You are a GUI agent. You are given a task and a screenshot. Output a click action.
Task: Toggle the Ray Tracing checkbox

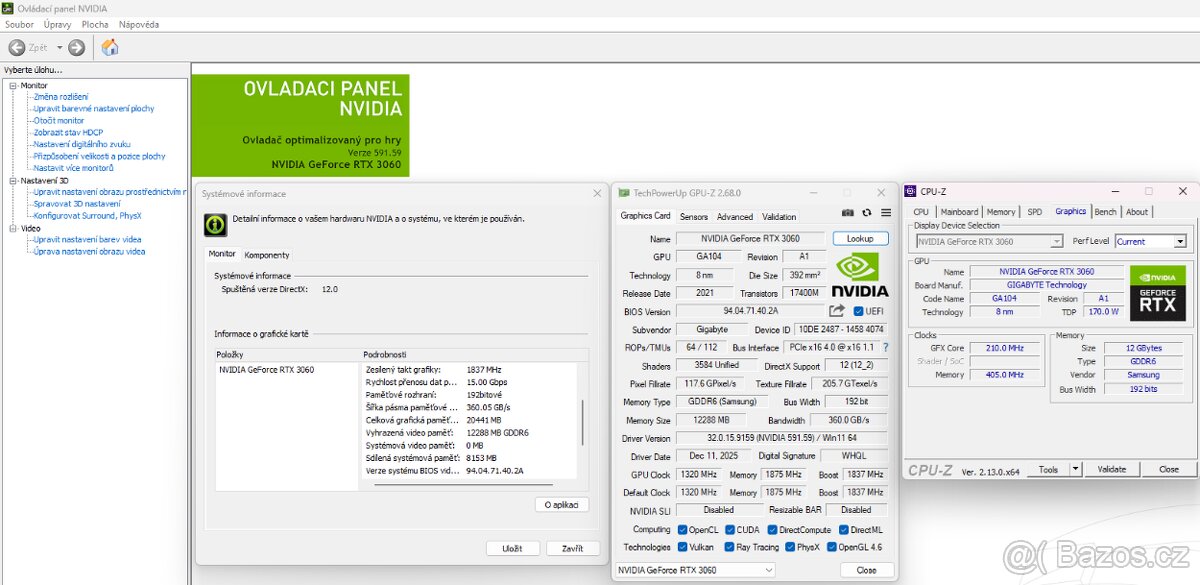pyautogui.click(x=729, y=547)
